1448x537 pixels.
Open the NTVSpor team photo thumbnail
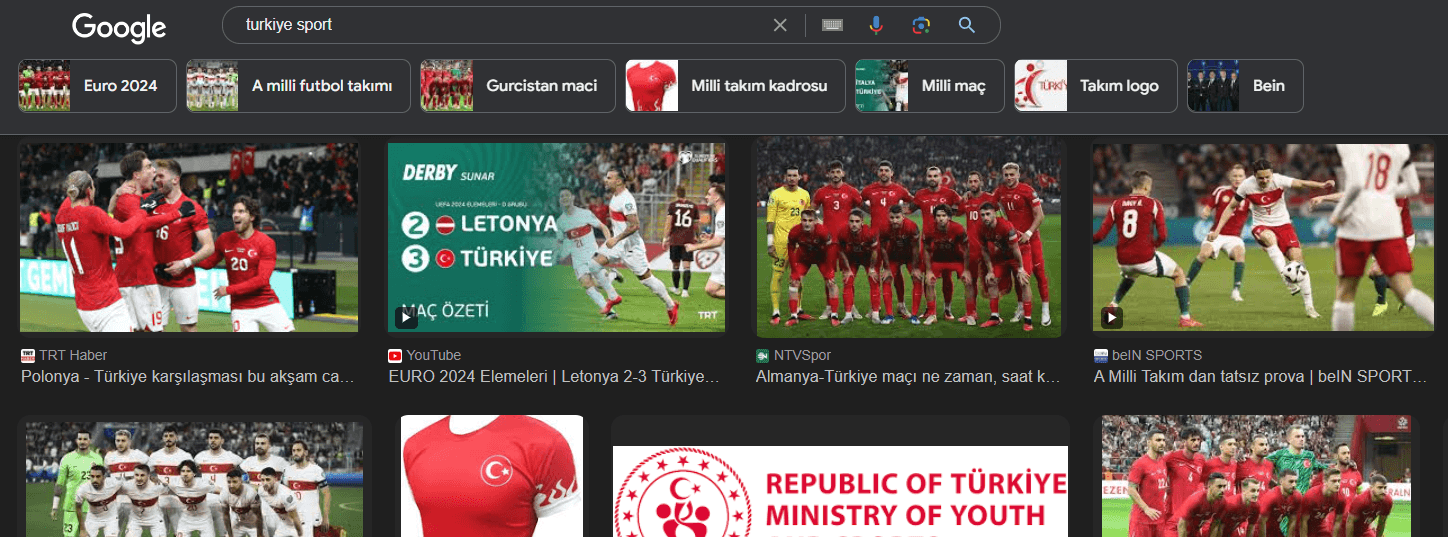point(909,237)
